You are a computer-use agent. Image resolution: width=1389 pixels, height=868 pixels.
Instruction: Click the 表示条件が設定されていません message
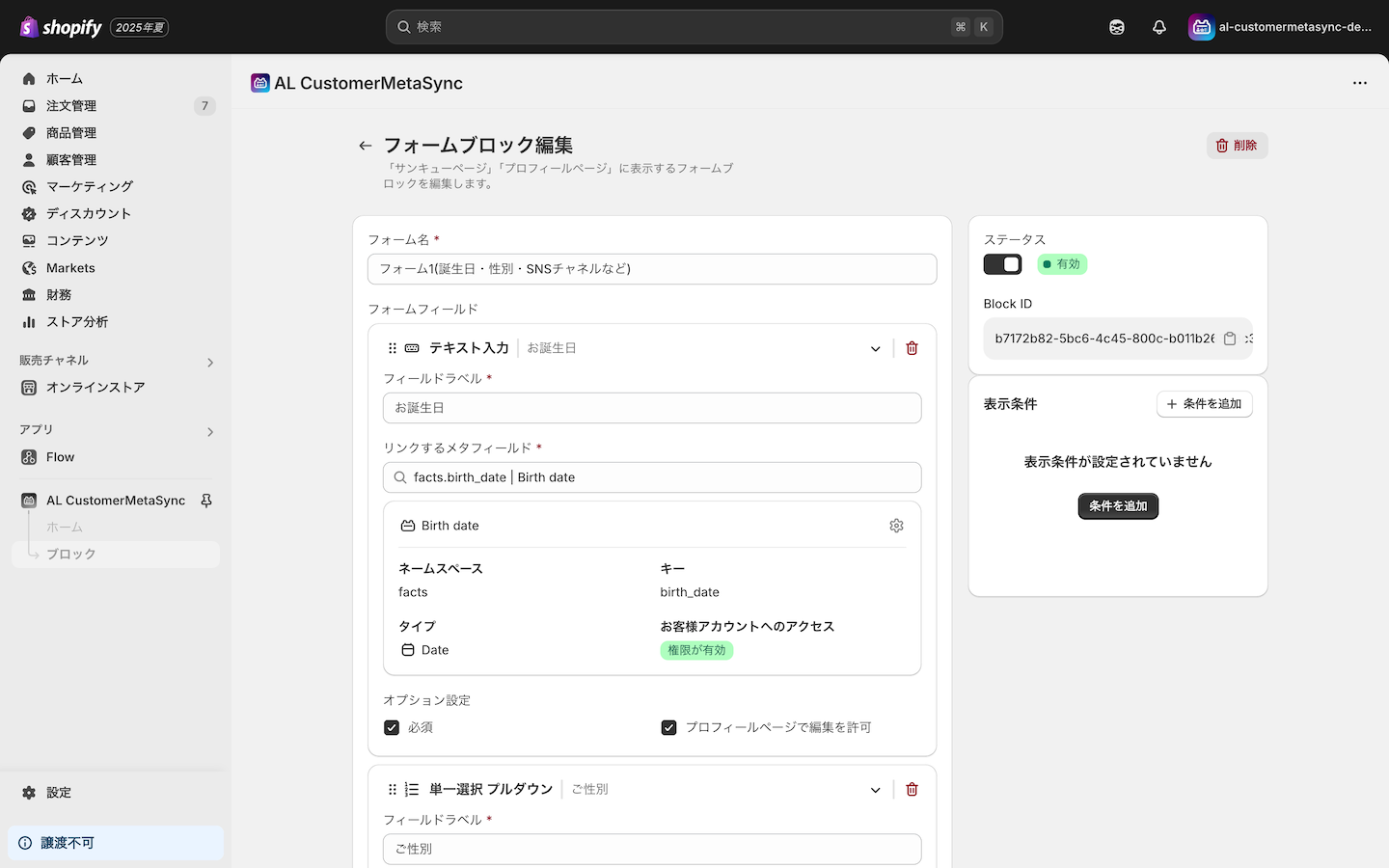pyautogui.click(x=1118, y=462)
